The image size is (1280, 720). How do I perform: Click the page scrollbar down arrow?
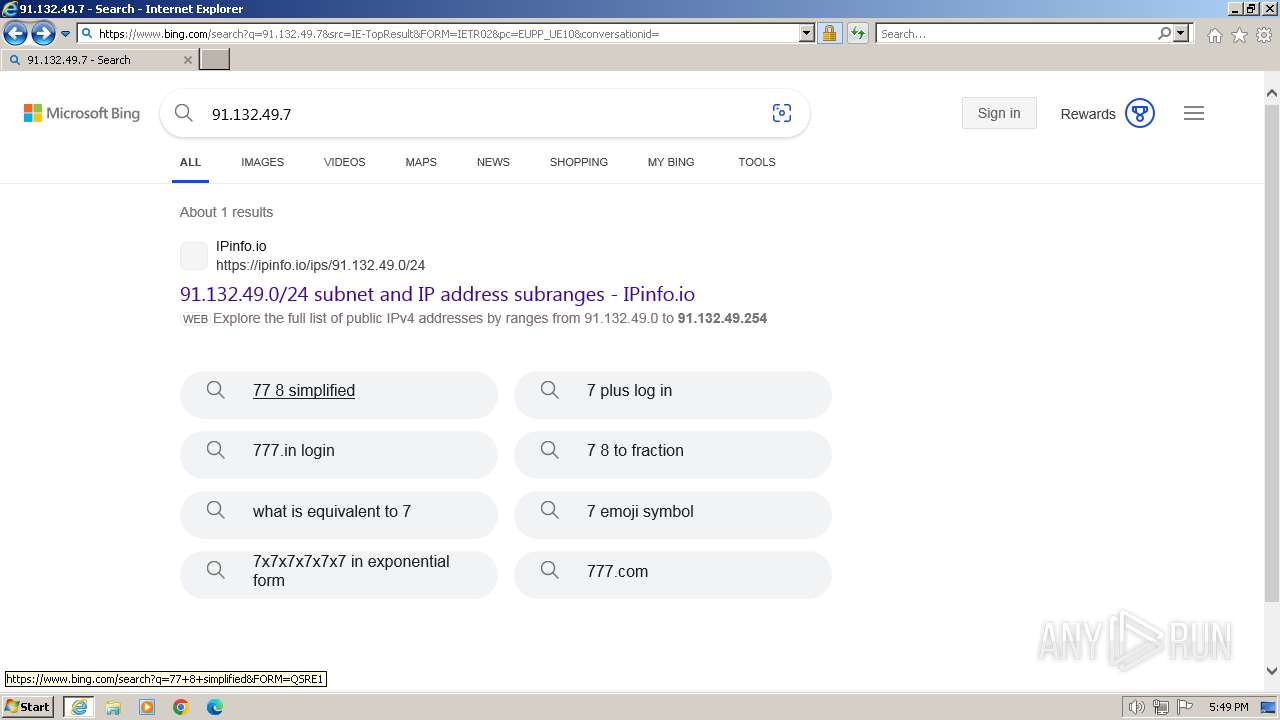point(1272,672)
